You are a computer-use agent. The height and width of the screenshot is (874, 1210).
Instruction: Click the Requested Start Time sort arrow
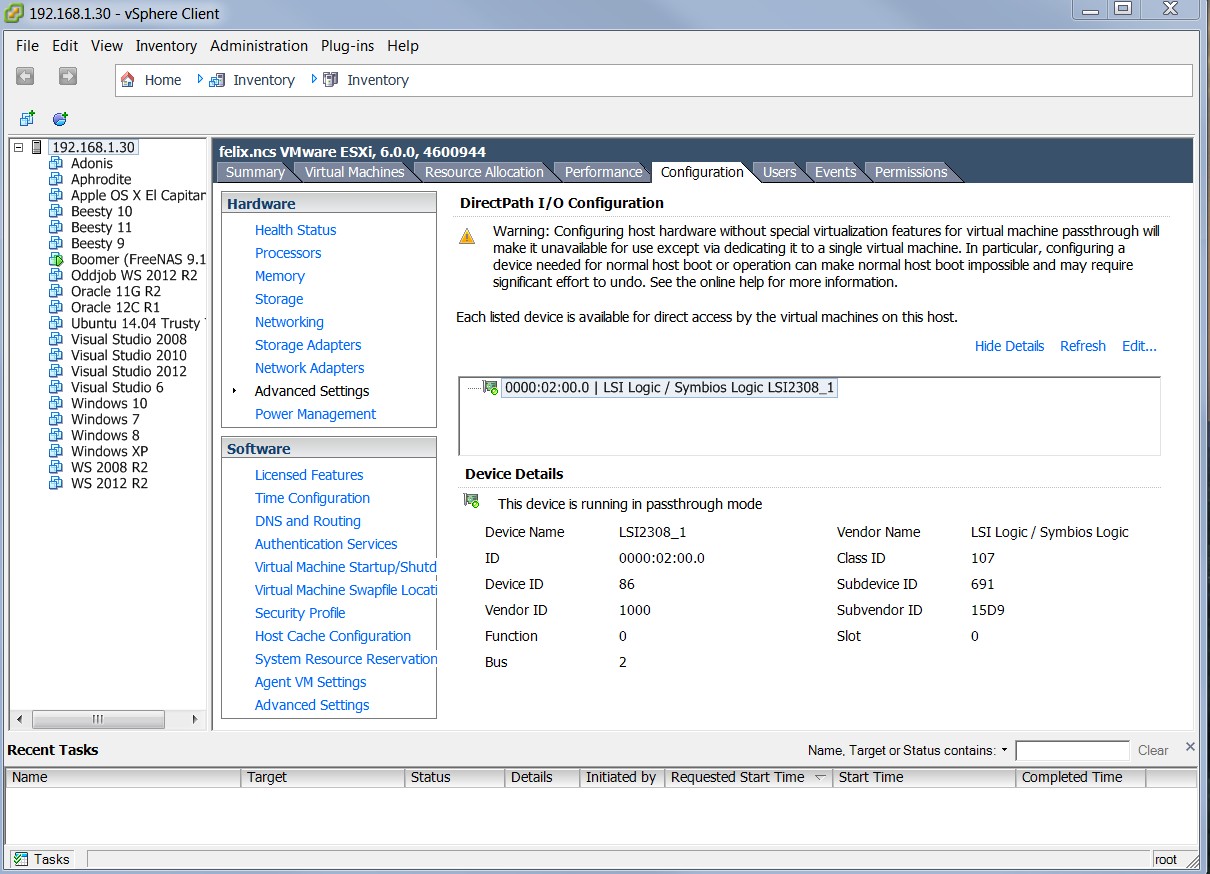[820, 777]
